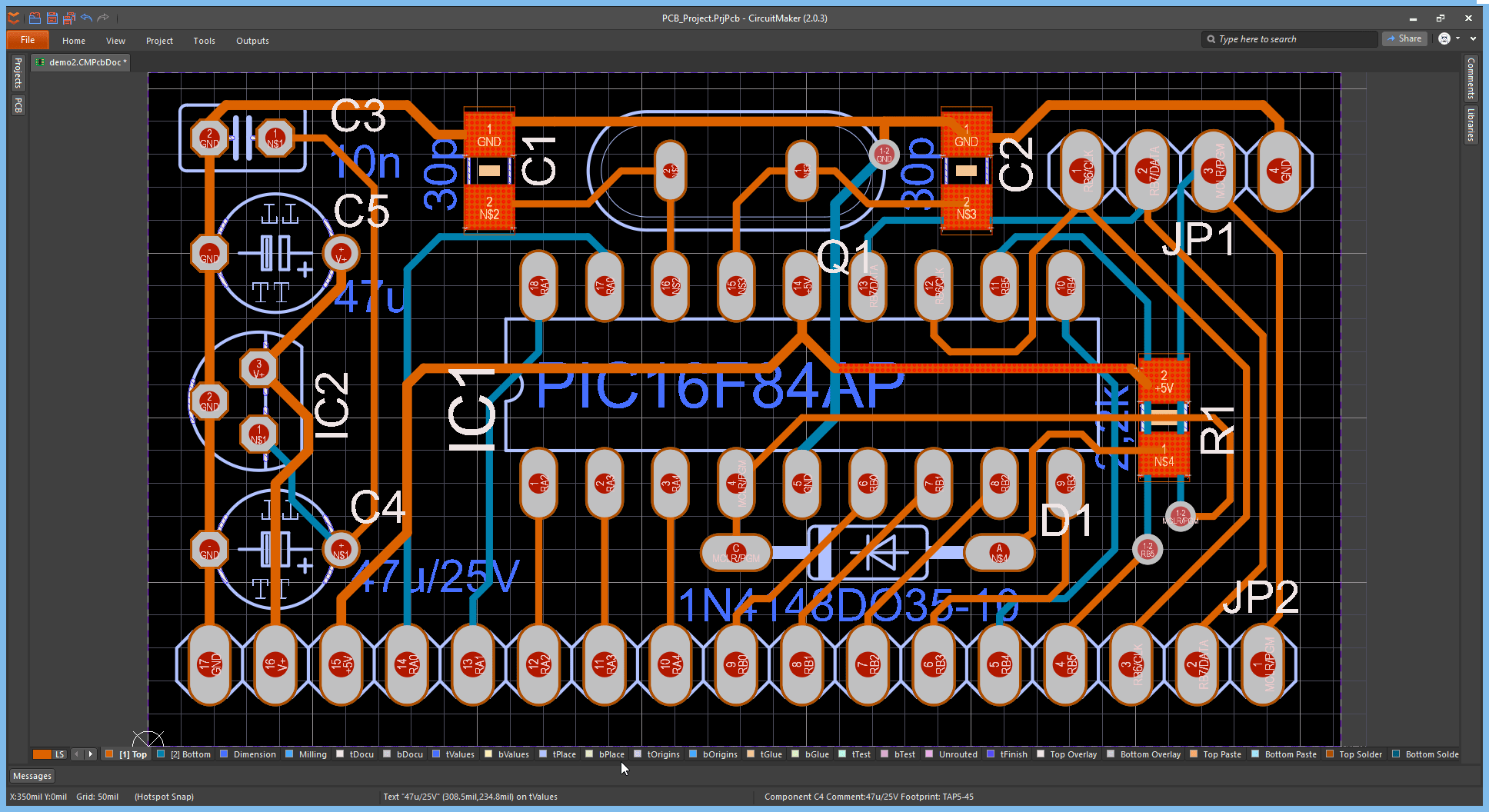Toggle the tGlue layer on
The width and height of the screenshot is (1489, 812).
point(770,754)
